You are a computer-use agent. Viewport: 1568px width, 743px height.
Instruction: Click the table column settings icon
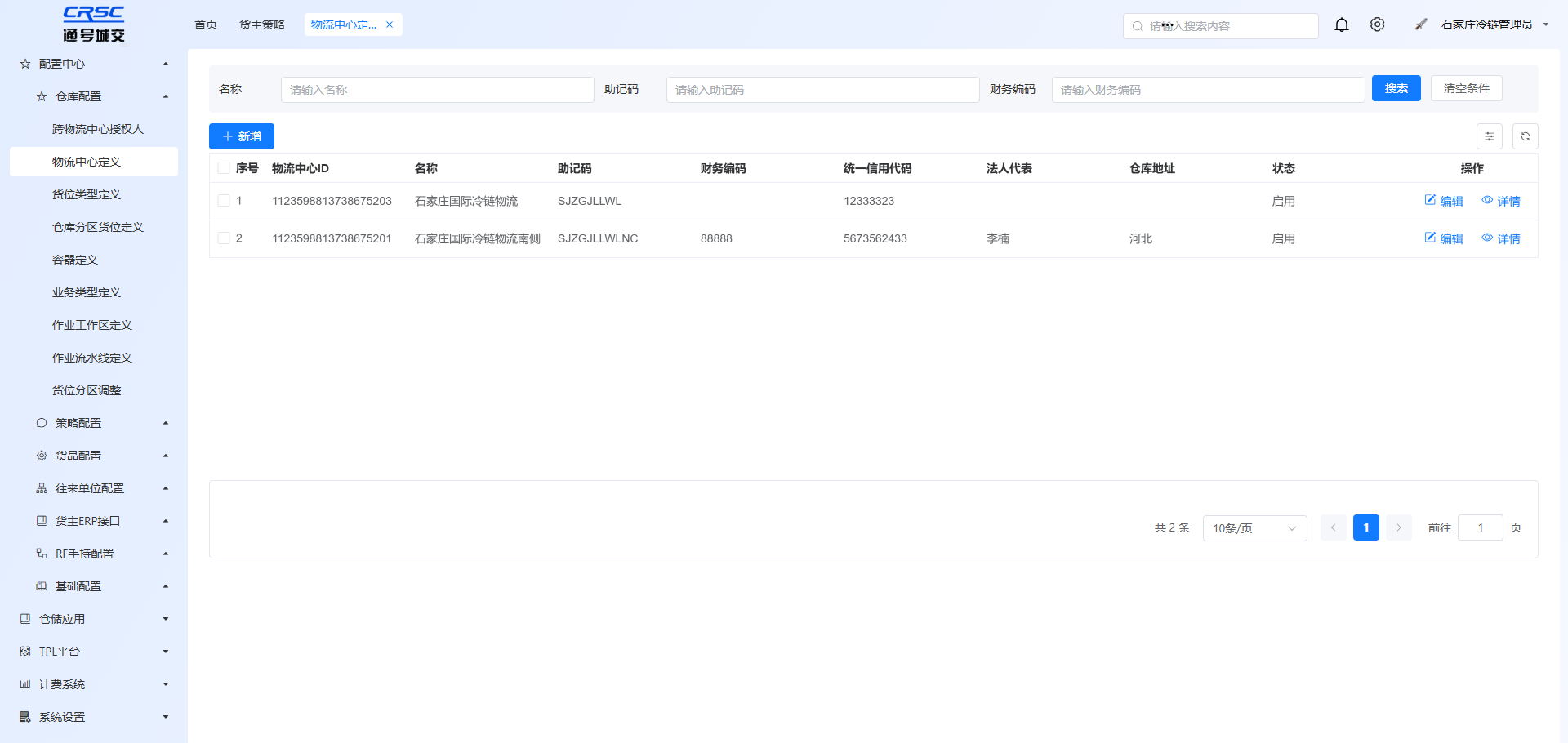tap(1490, 136)
